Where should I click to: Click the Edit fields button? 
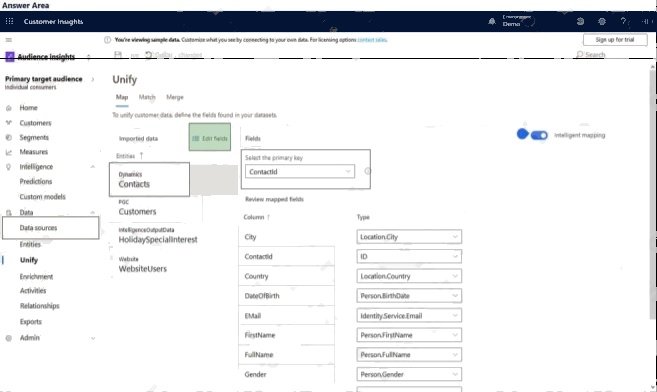click(x=210, y=137)
